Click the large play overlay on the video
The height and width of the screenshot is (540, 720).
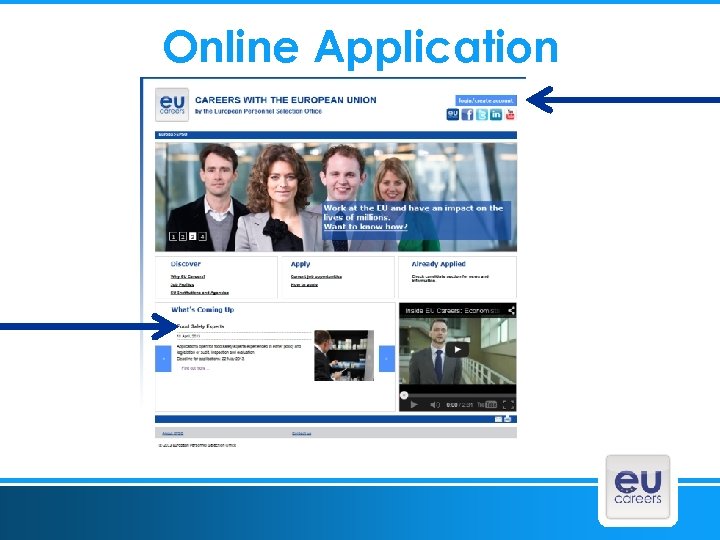click(457, 350)
